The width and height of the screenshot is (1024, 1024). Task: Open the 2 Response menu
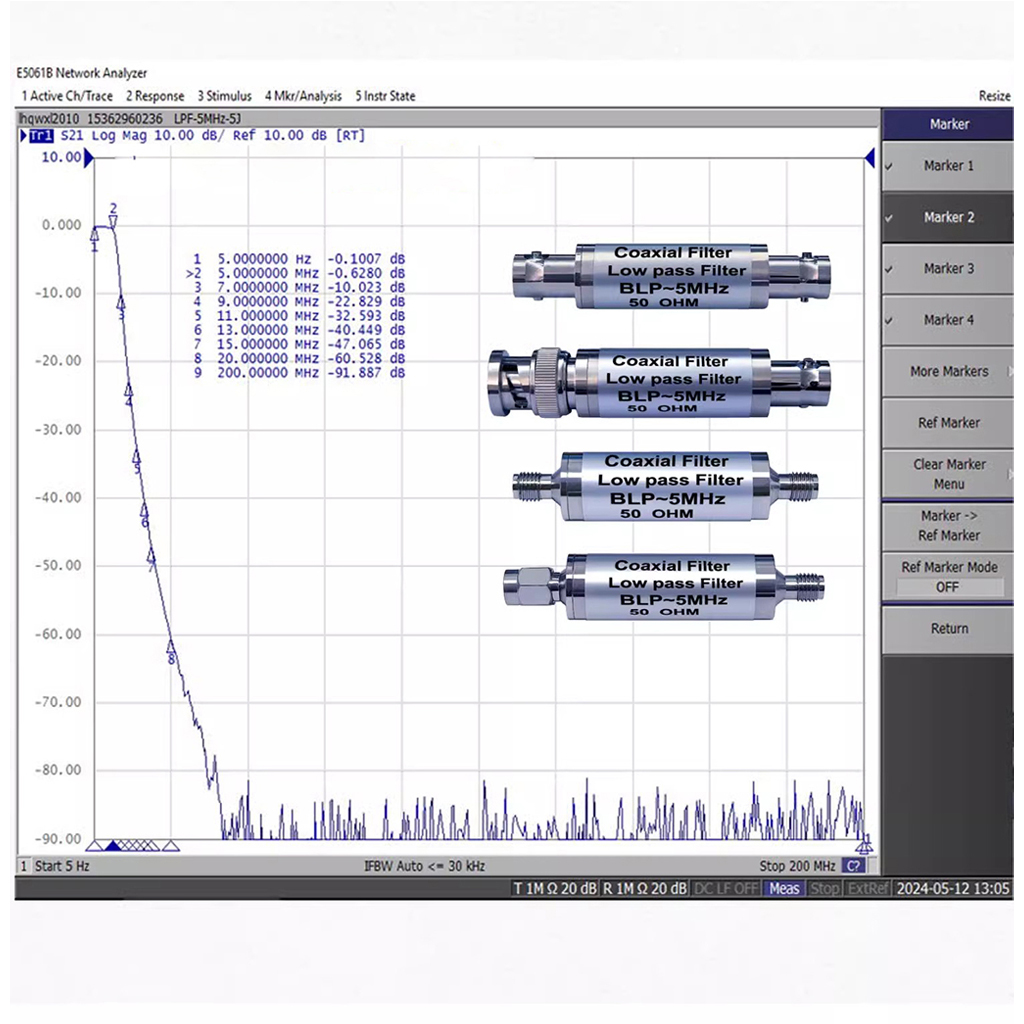pyautogui.click(x=155, y=96)
